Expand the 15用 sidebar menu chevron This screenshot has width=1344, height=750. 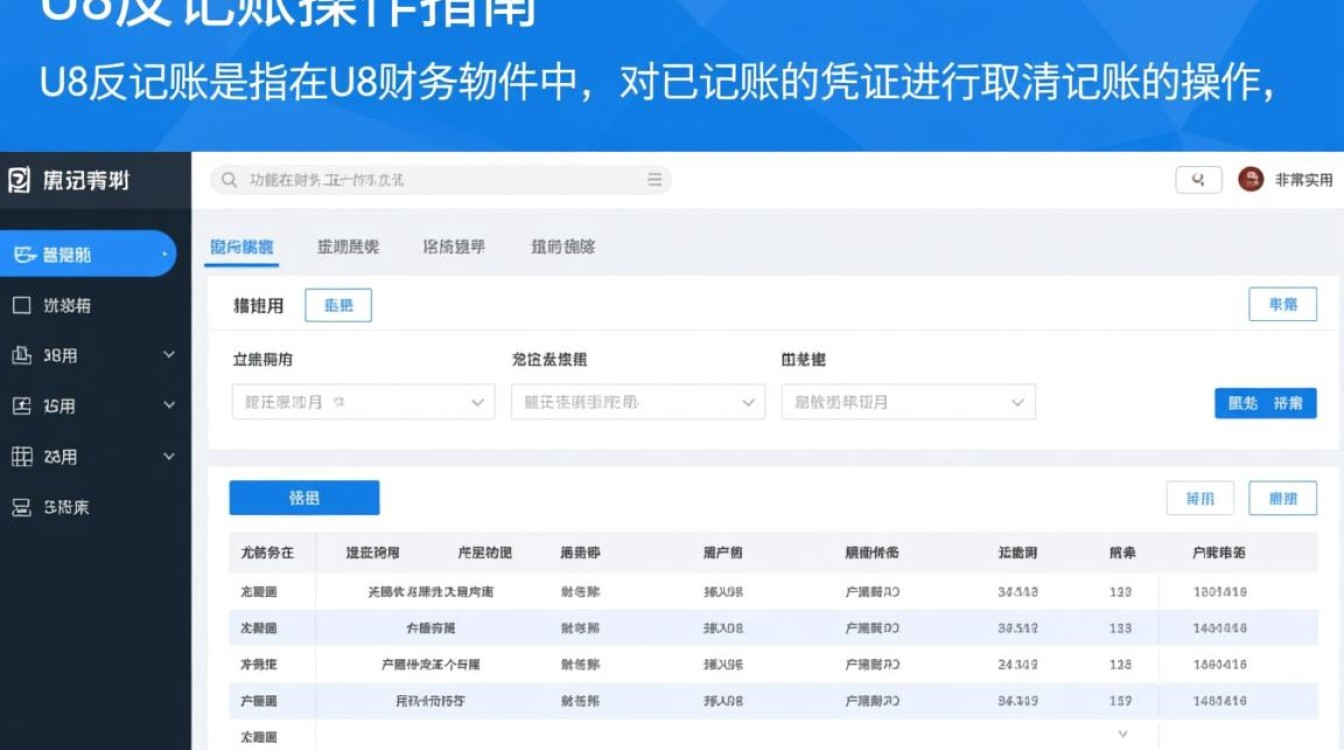coord(168,405)
